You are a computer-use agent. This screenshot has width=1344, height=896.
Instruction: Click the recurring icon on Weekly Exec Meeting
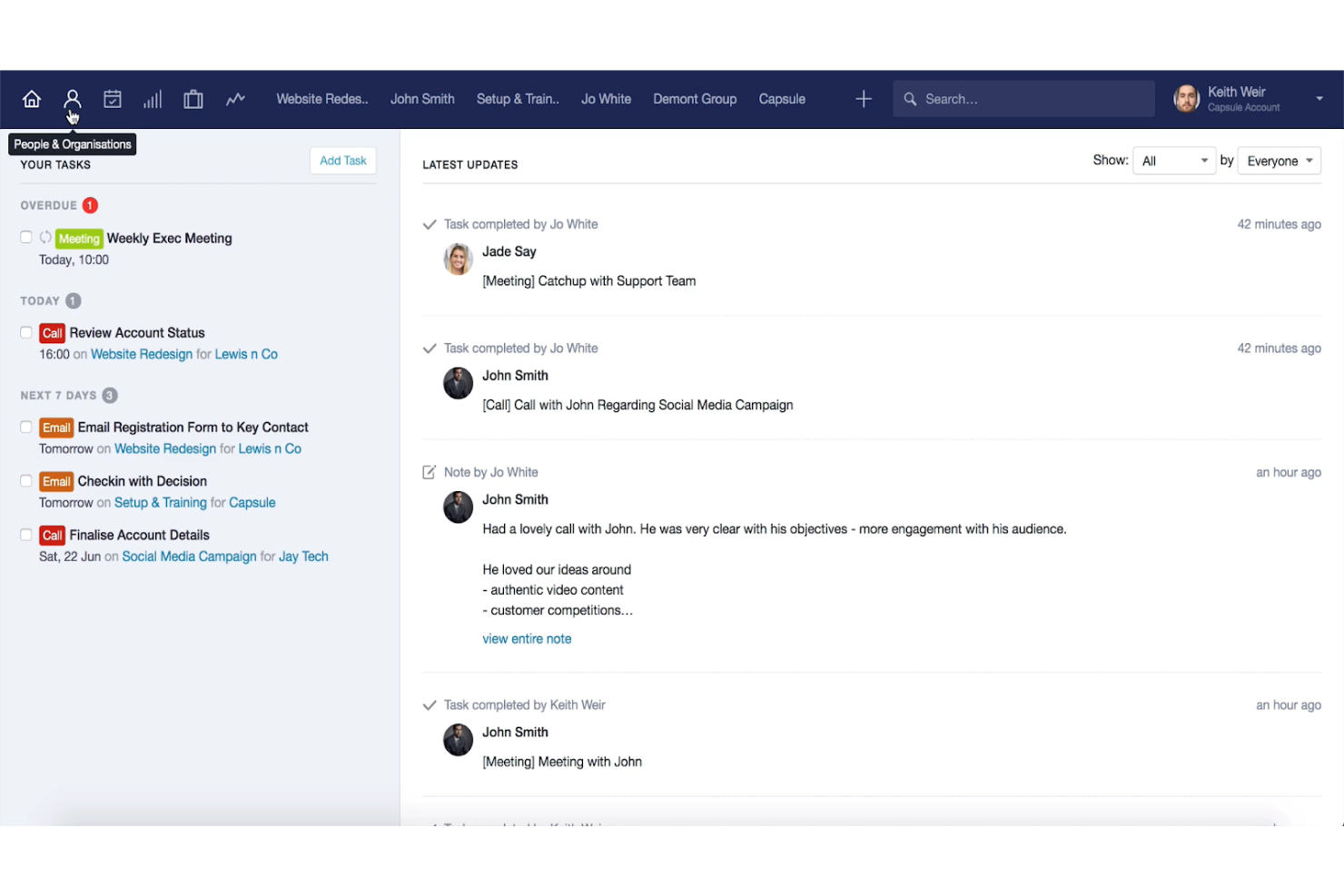click(44, 237)
